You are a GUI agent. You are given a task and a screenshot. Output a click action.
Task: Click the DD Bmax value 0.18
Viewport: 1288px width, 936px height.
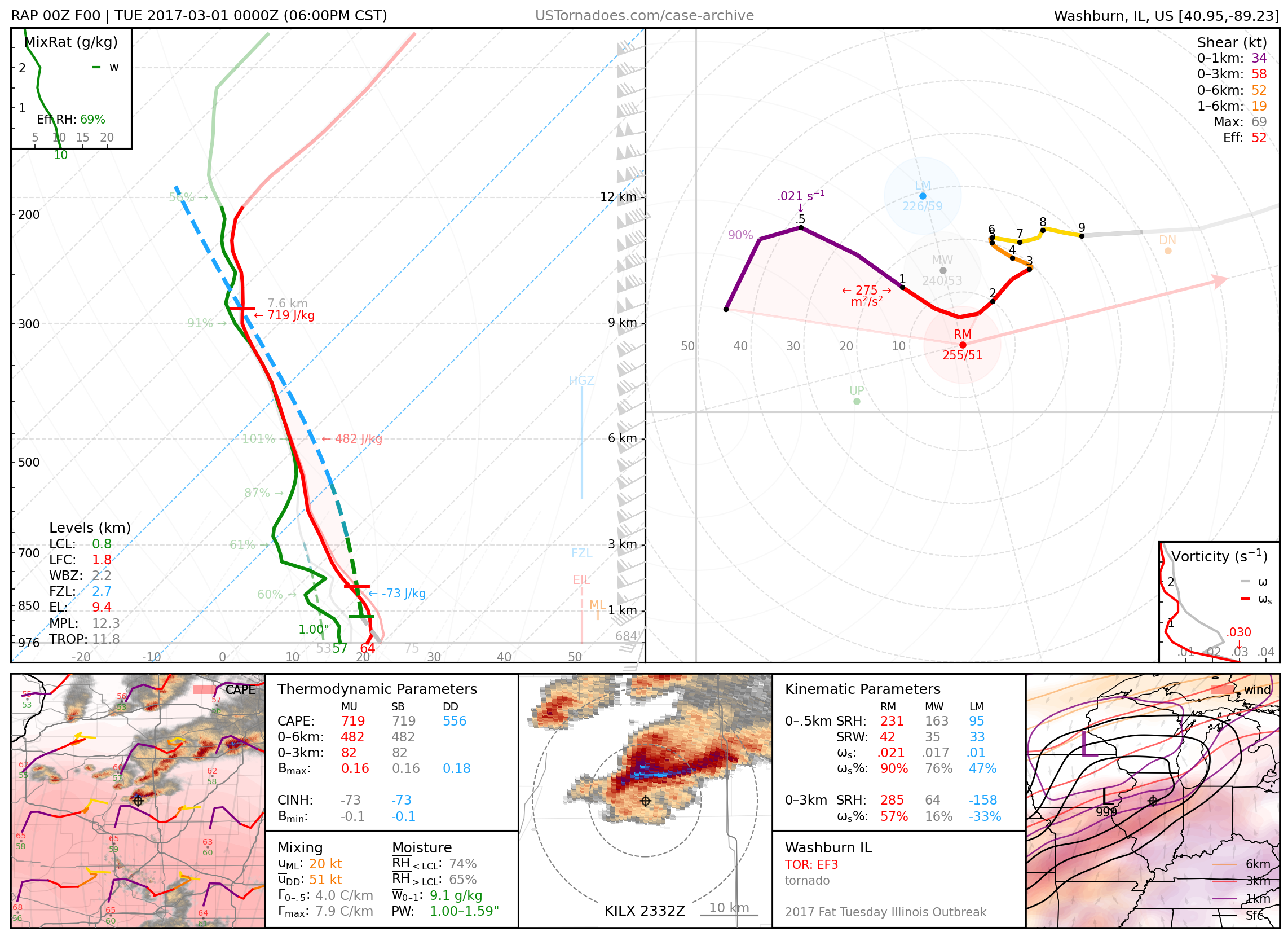point(457,769)
